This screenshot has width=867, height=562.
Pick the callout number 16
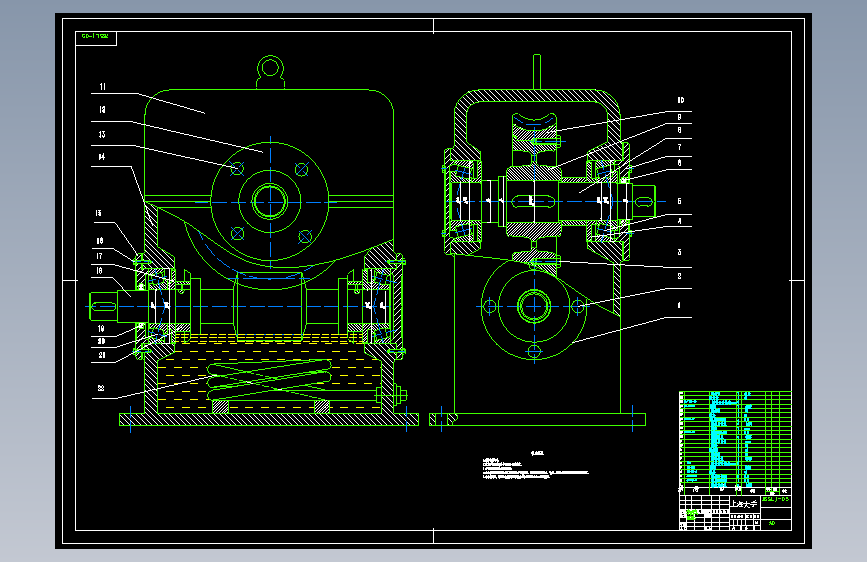100,241
